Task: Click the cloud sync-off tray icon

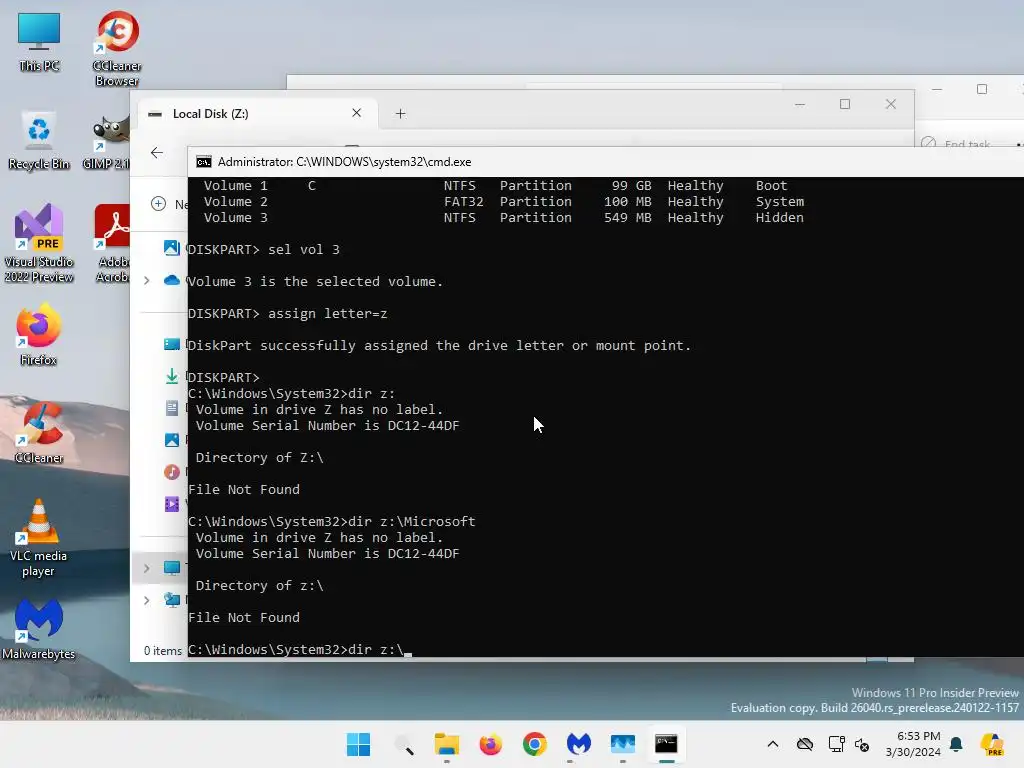Action: [805, 744]
